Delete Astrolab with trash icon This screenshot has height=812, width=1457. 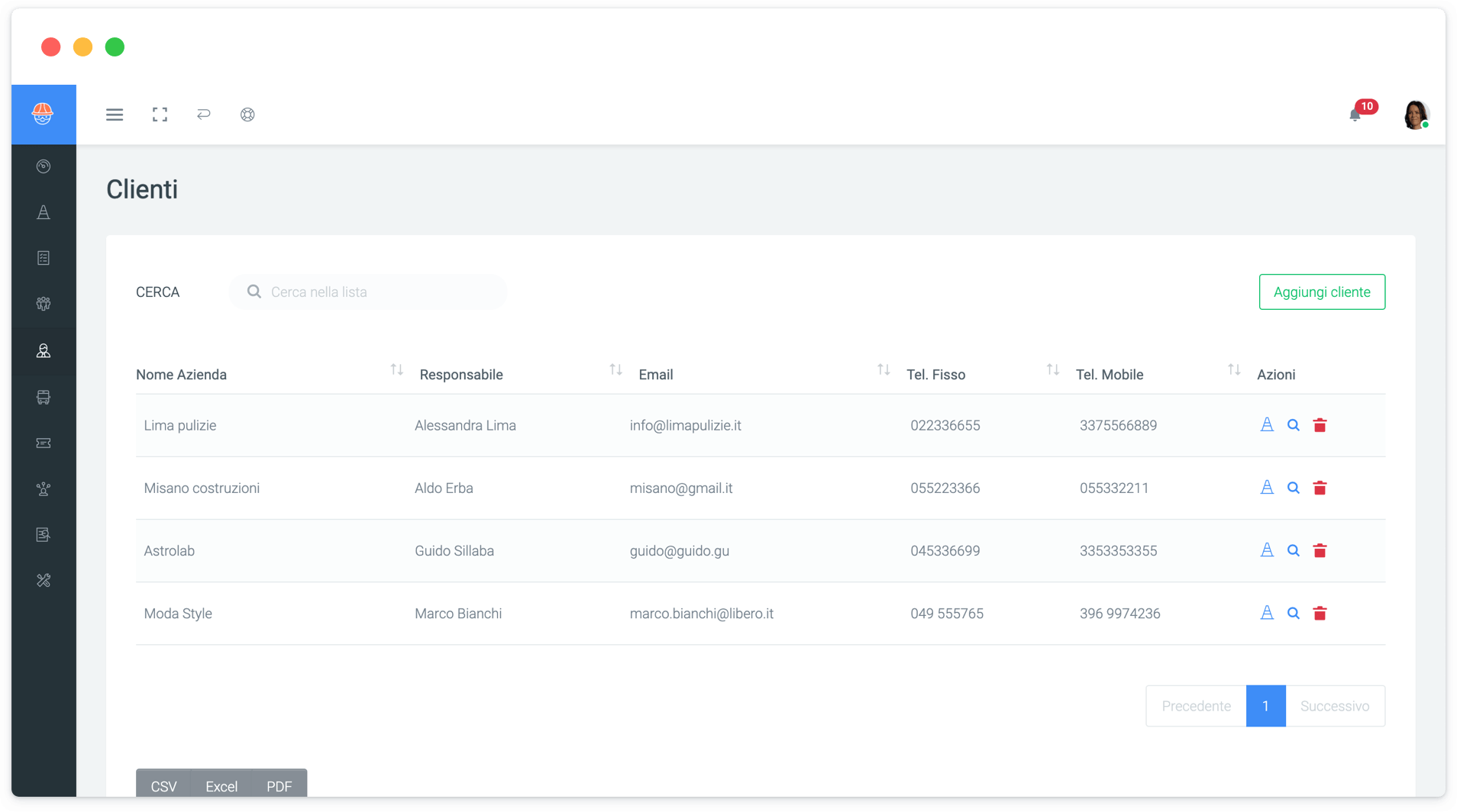[1320, 550]
